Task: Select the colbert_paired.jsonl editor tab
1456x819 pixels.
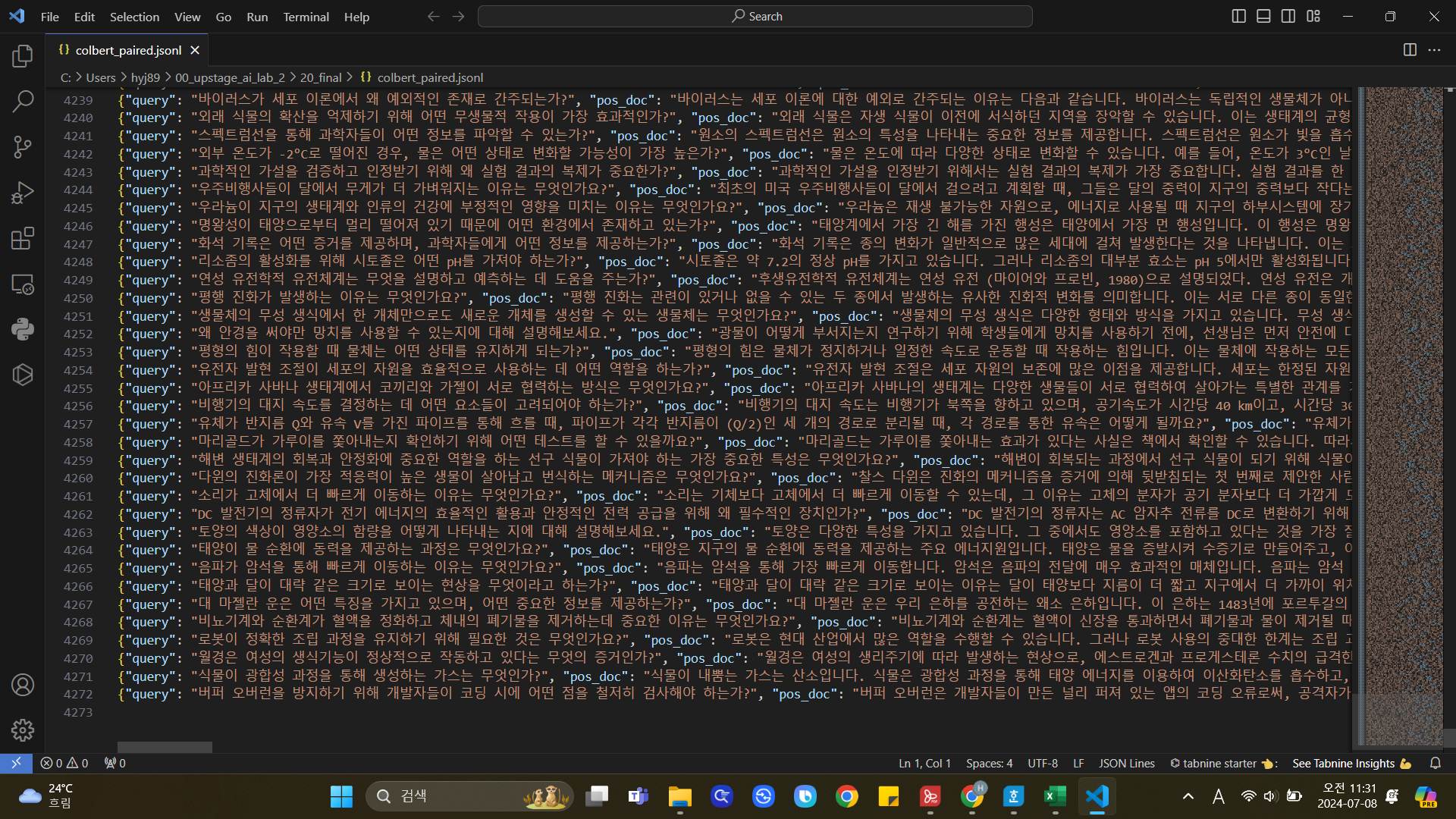Action: click(127, 50)
